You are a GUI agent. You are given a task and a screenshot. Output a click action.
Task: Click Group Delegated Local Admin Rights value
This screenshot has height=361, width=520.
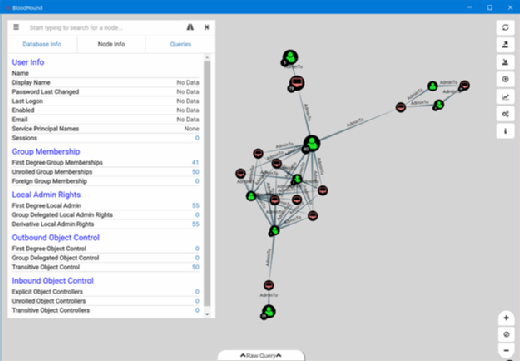tap(197, 215)
